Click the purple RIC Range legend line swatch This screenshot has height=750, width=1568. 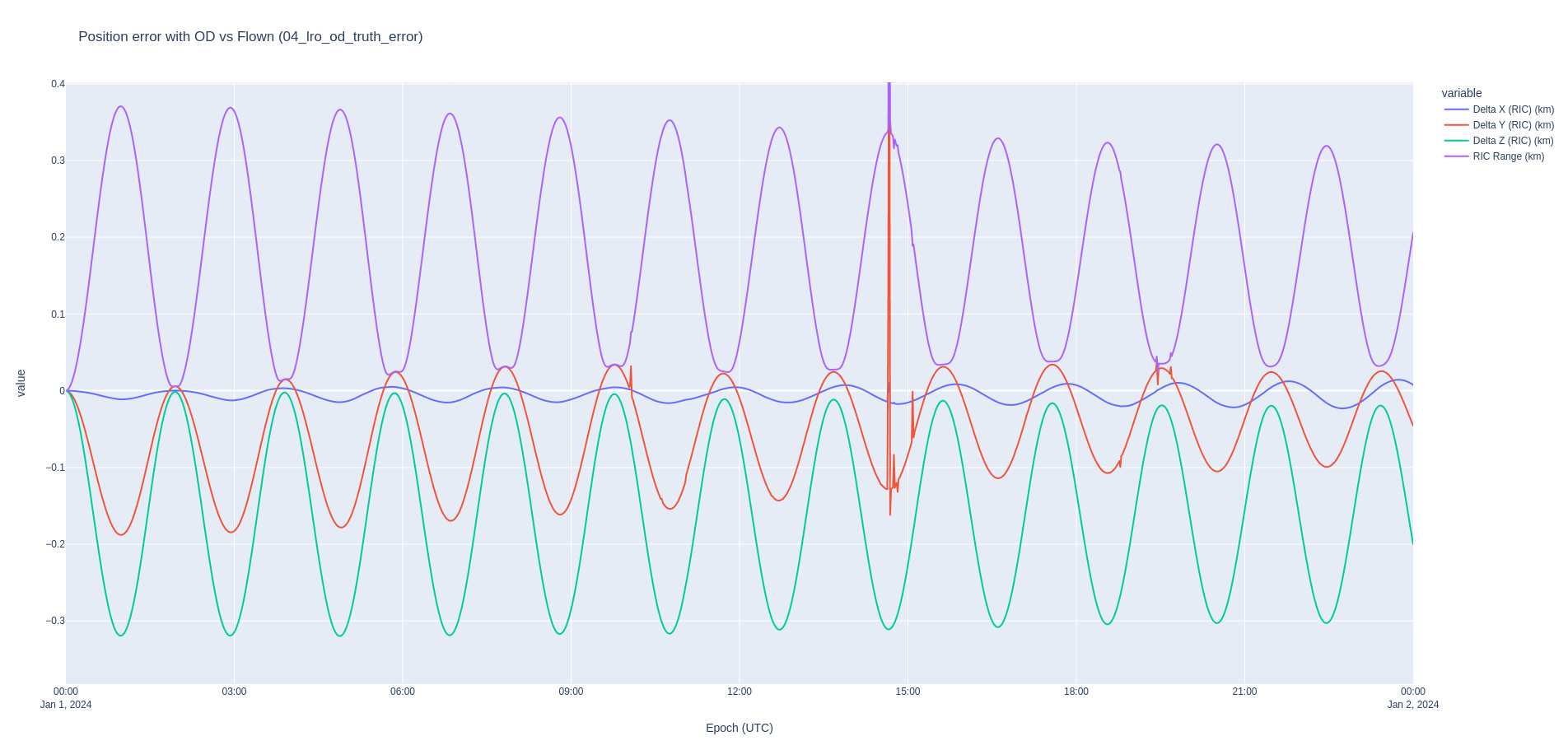coord(1457,156)
